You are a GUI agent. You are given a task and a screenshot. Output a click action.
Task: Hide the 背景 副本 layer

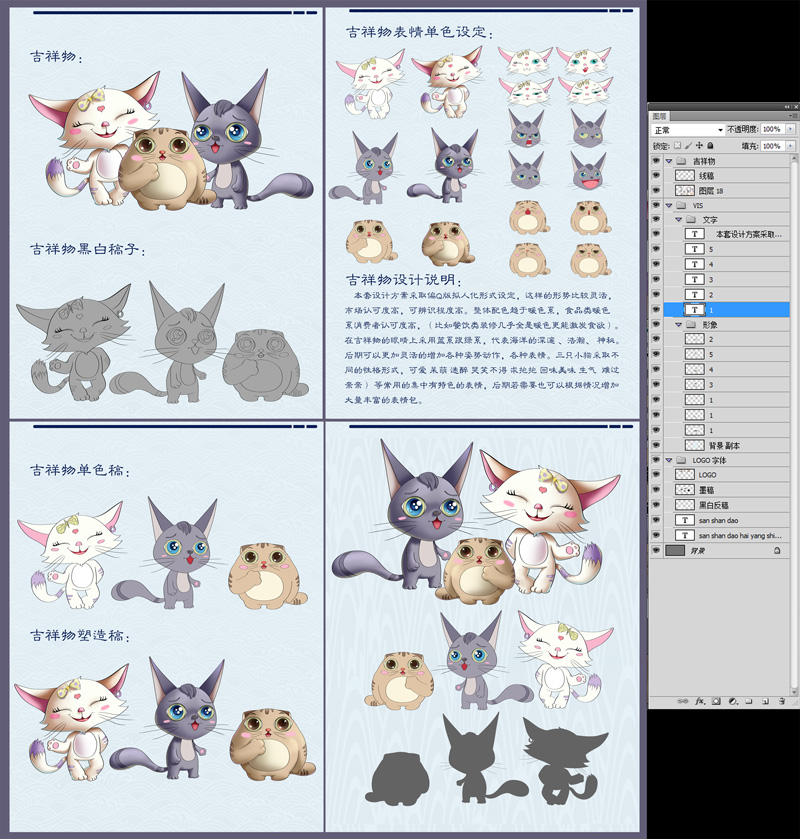656,445
